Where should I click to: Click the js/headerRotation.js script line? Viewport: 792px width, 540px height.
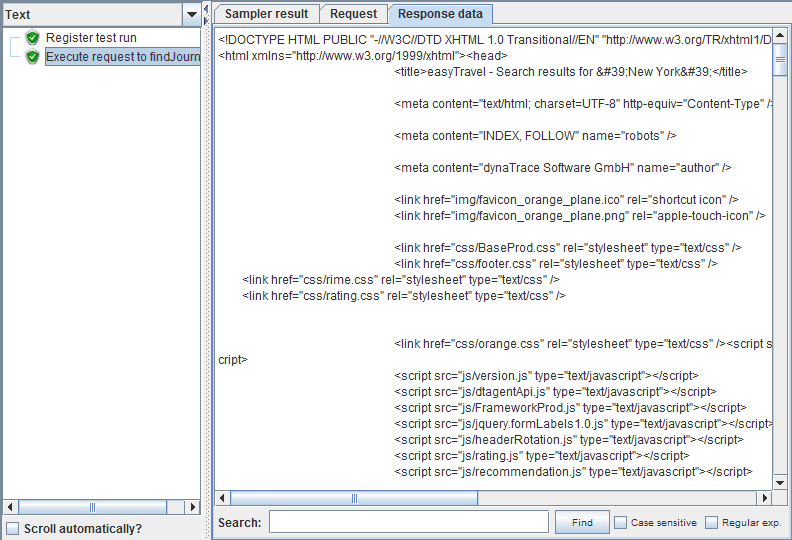569,440
